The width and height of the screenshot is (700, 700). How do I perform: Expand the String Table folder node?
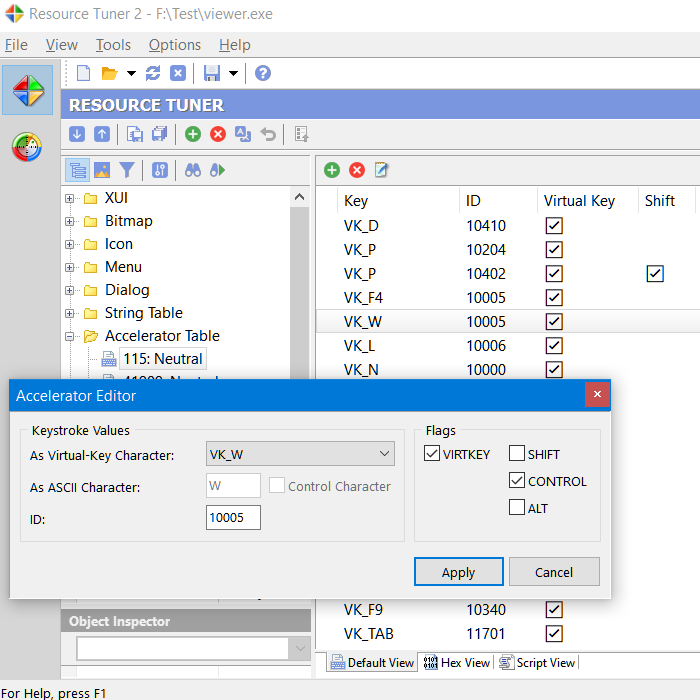[x=69, y=313]
